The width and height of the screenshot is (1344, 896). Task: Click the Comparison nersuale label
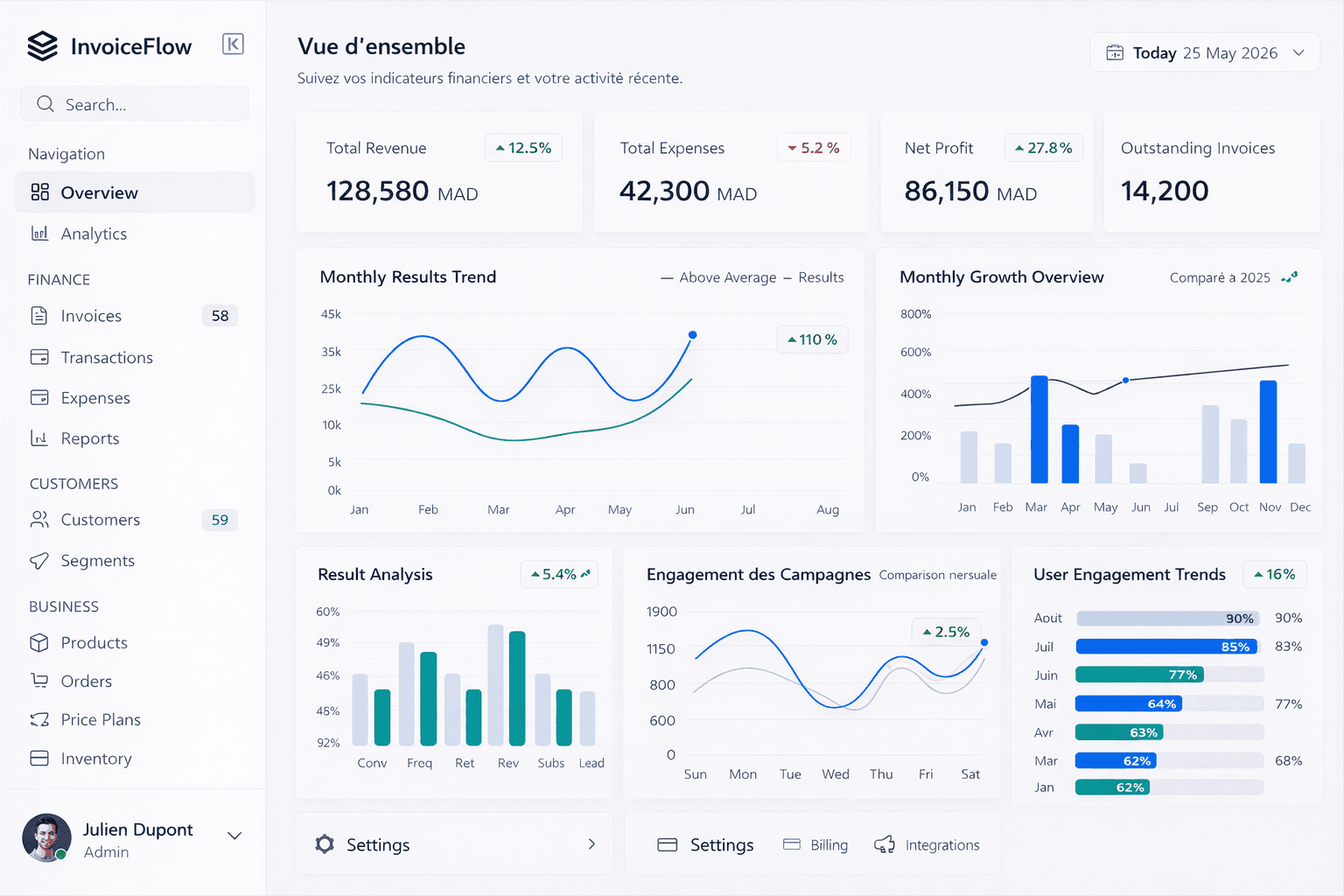(x=938, y=575)
